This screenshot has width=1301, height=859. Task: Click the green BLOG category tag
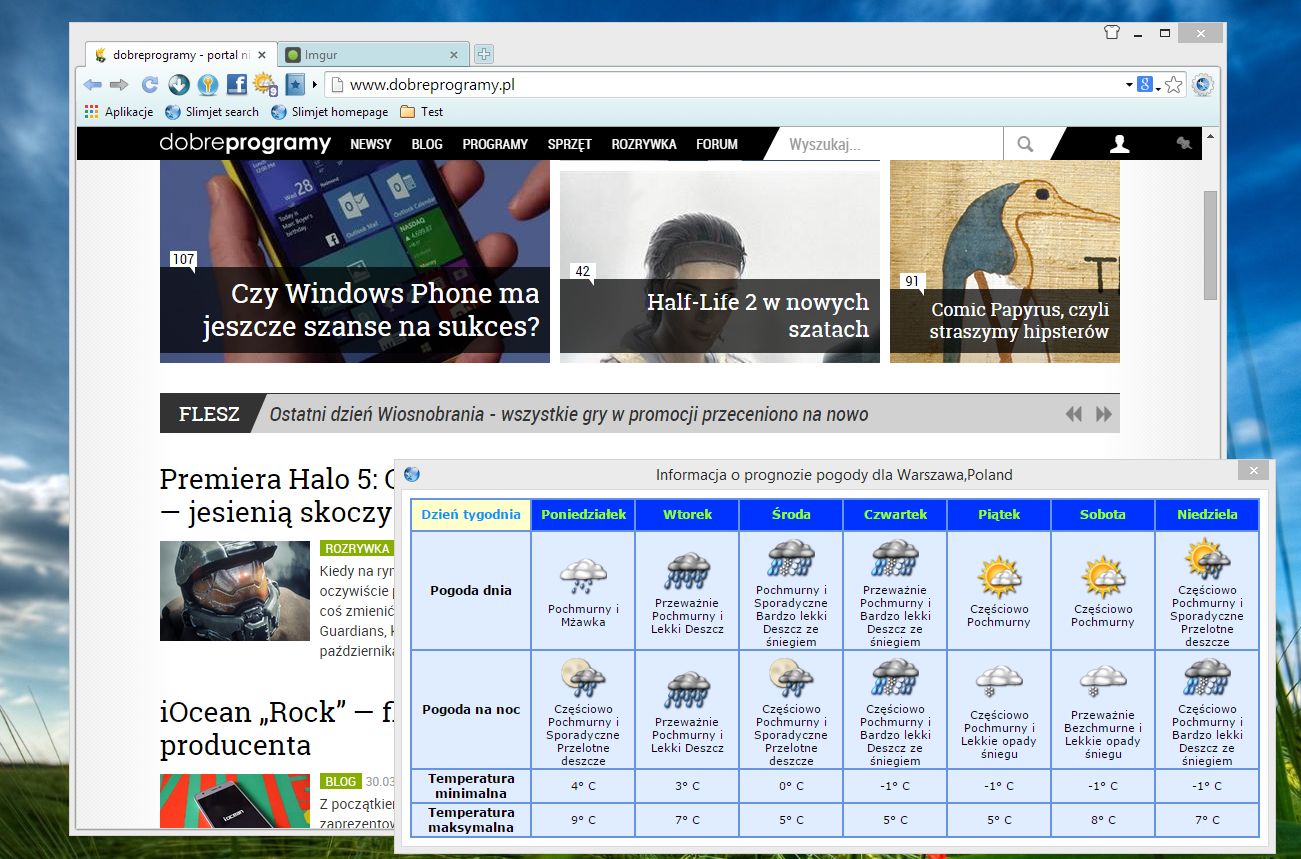tap(341, 781)
